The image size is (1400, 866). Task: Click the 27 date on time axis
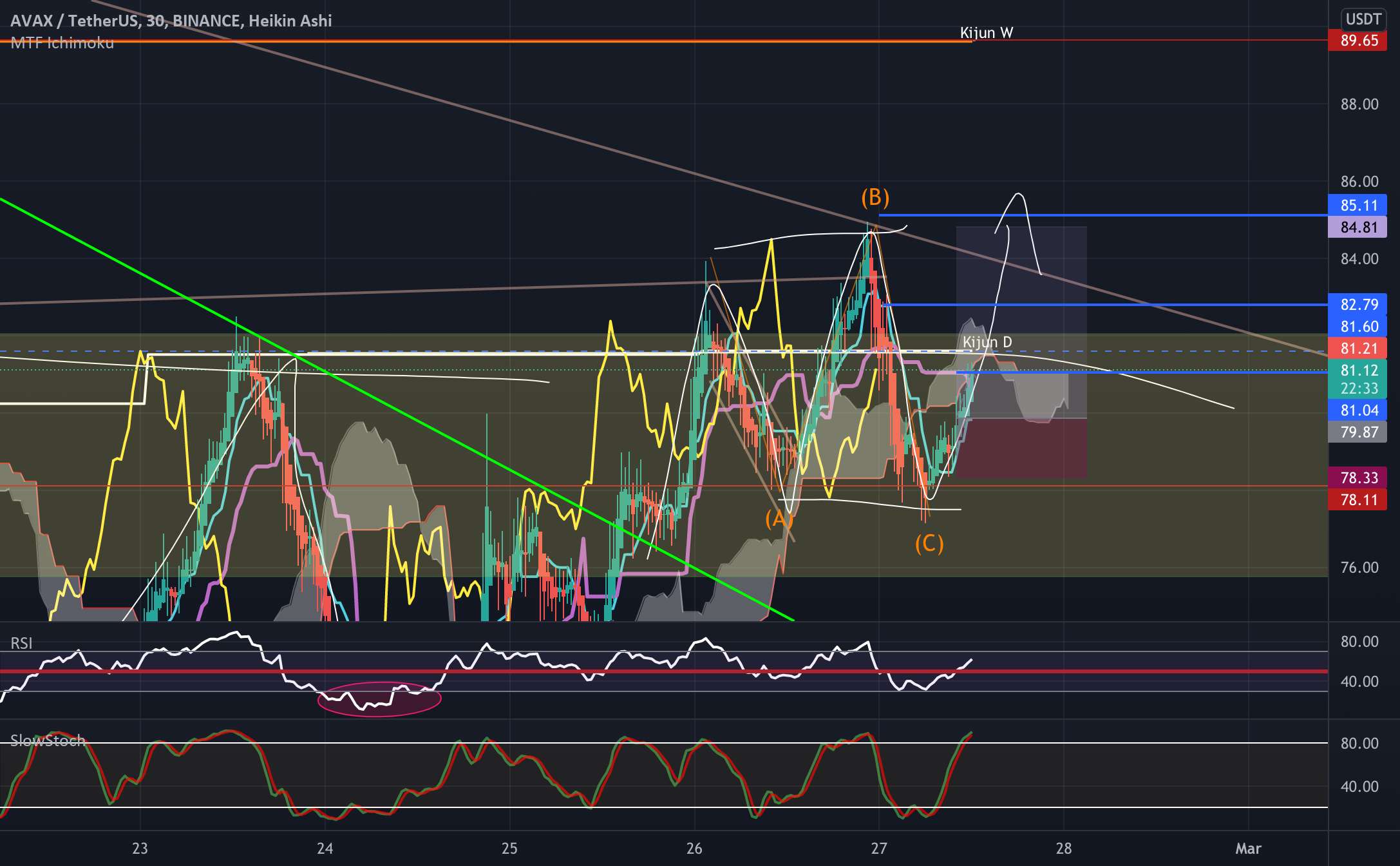coord(879,849)
